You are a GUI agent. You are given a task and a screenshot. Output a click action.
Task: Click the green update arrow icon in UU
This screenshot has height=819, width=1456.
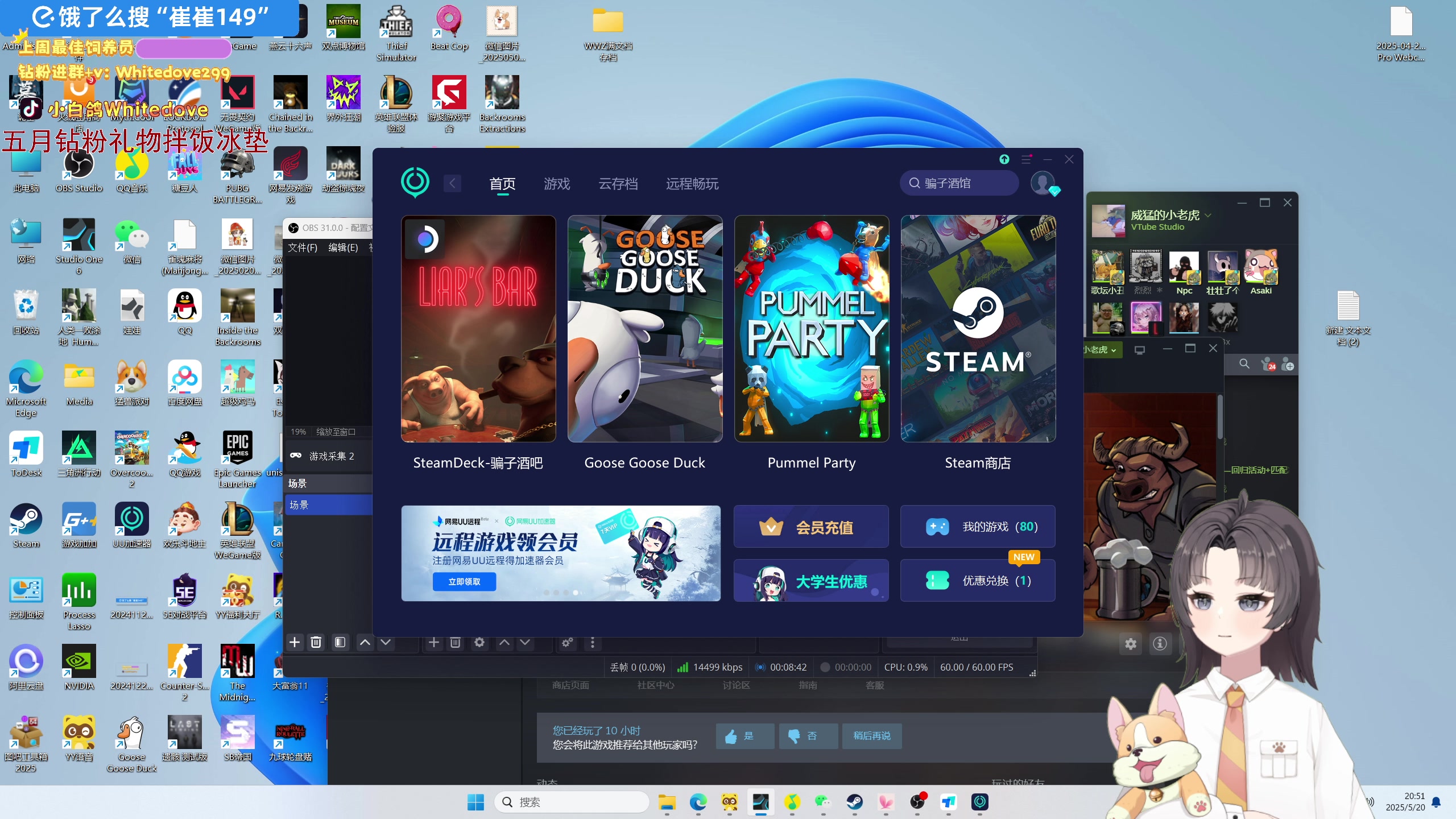pos(1004,159)
